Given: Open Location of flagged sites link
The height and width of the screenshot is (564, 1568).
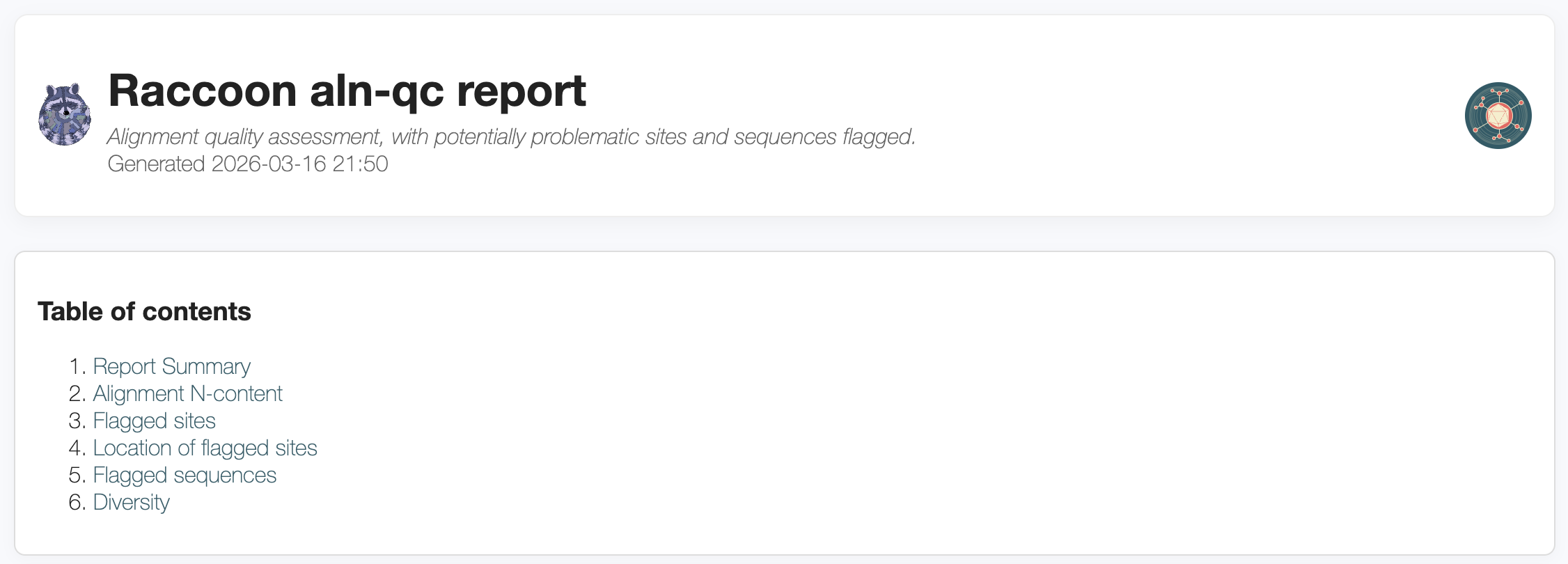Looking at the screenshot, I should [205, 448].
